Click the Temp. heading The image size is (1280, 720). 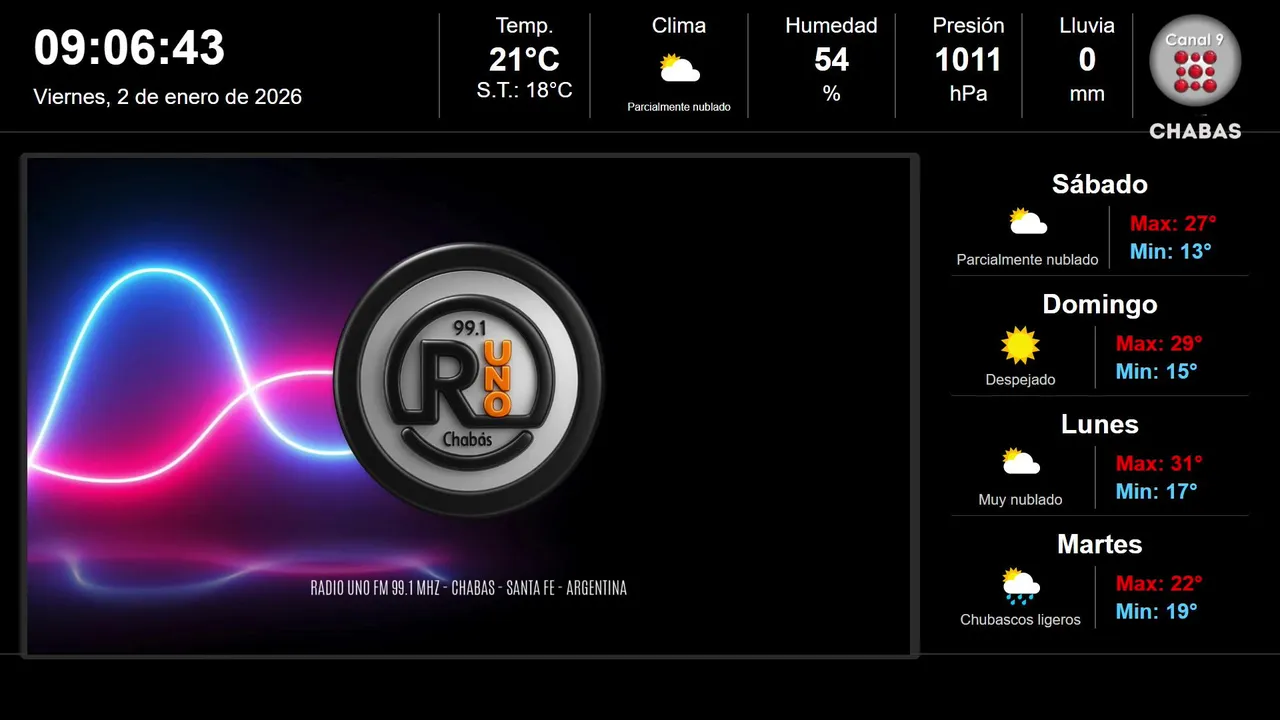point(524,26)
